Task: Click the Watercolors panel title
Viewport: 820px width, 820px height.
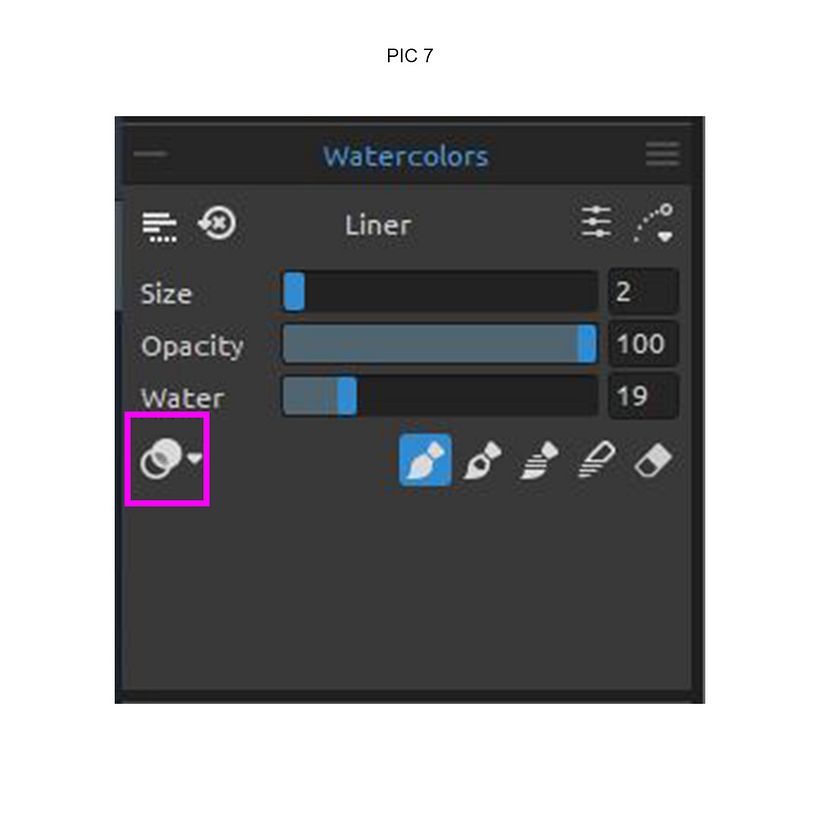Action: pyautogui.click(x=405, y=156)
